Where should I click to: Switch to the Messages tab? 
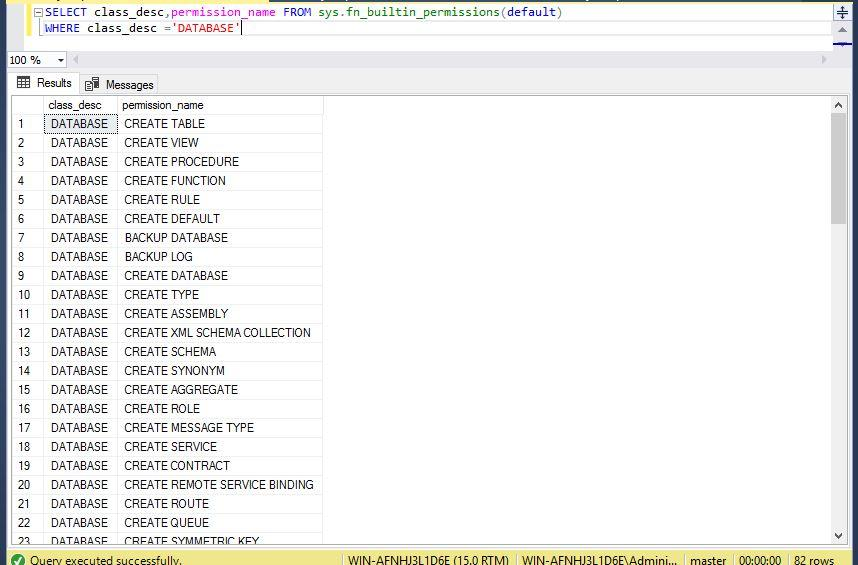[119, 85]
